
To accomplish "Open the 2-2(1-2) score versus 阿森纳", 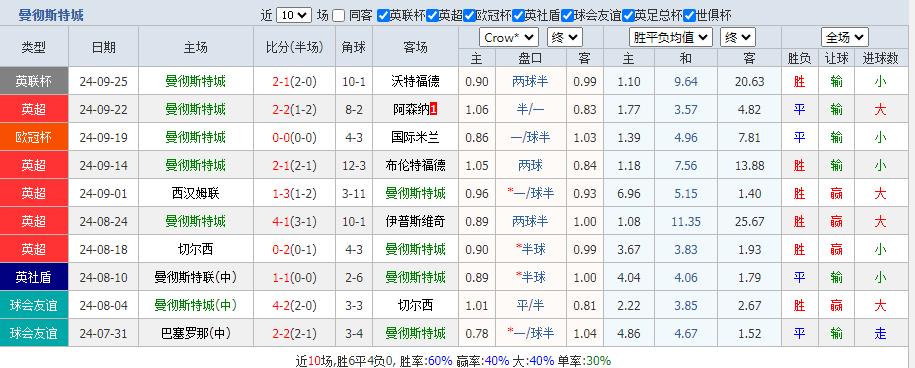I will [x=295, y=110].
